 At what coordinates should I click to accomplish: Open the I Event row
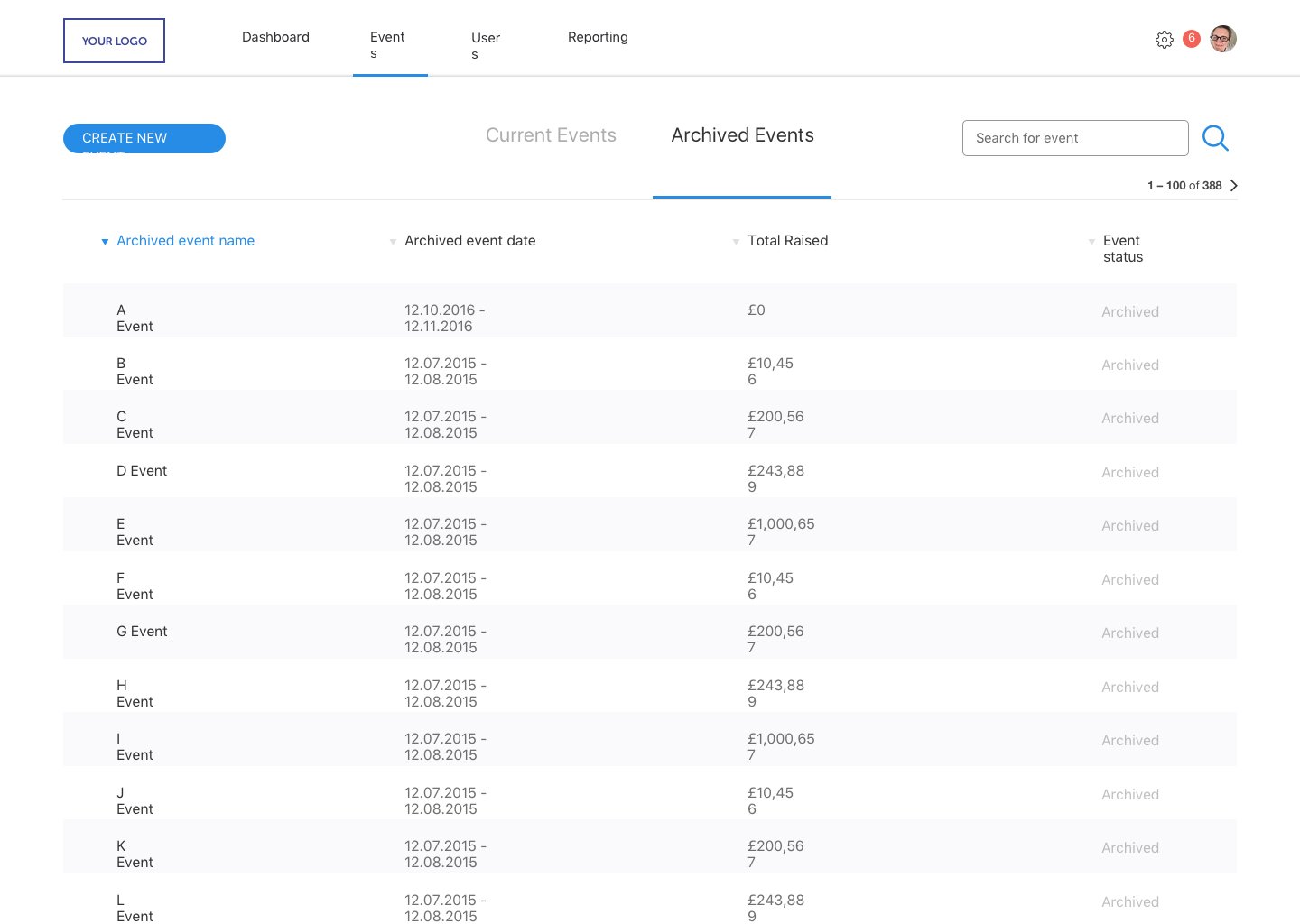pyautogui.click(x=650, y=740)
